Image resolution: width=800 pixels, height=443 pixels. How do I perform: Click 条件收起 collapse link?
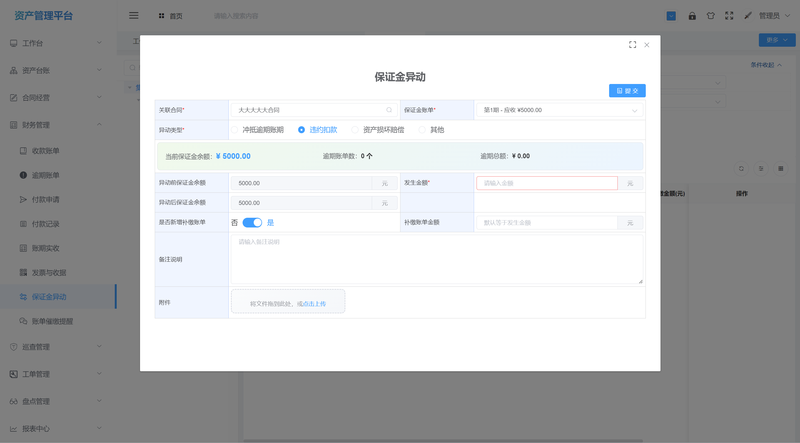pos(766,65)
